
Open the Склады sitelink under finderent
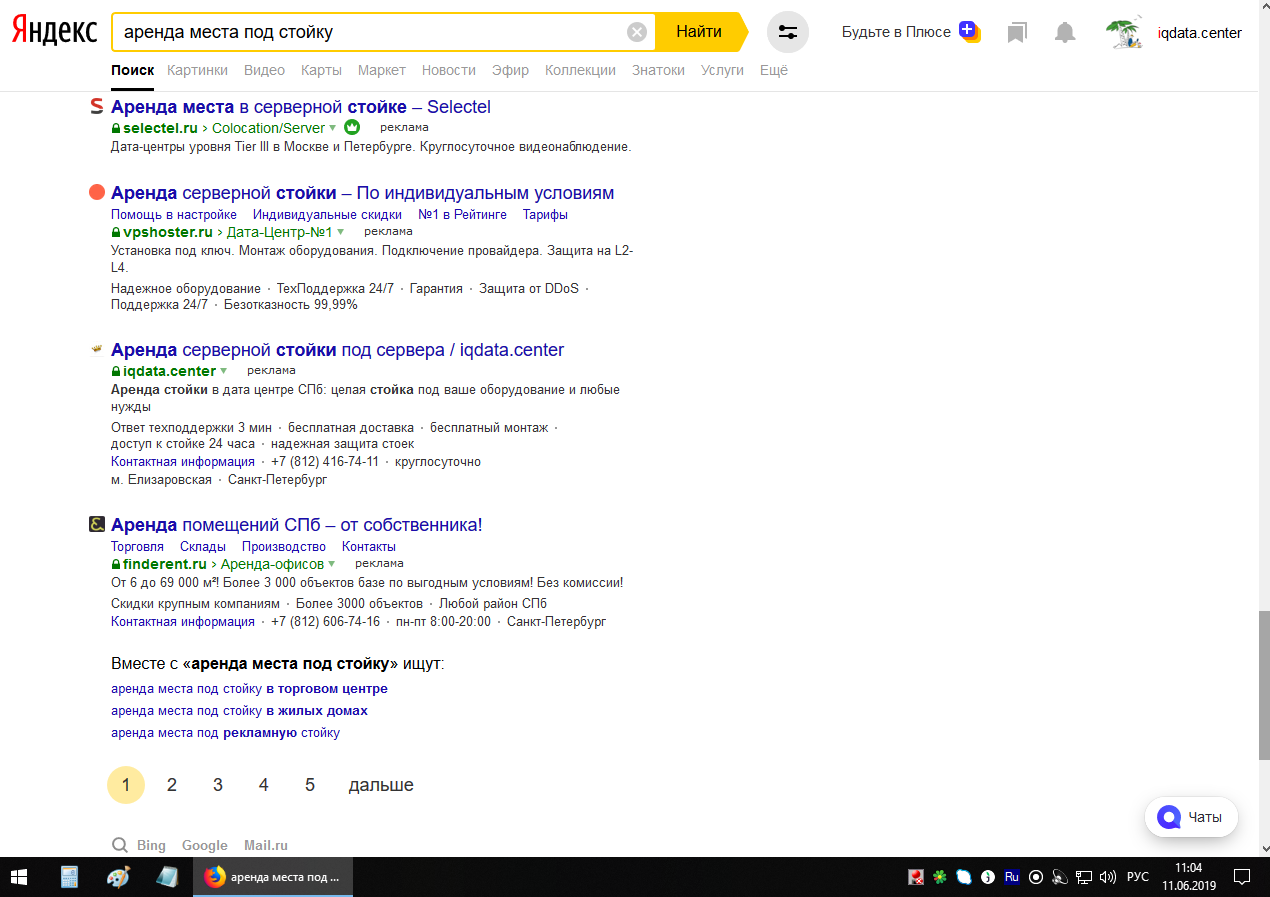(x=203, y=547)
